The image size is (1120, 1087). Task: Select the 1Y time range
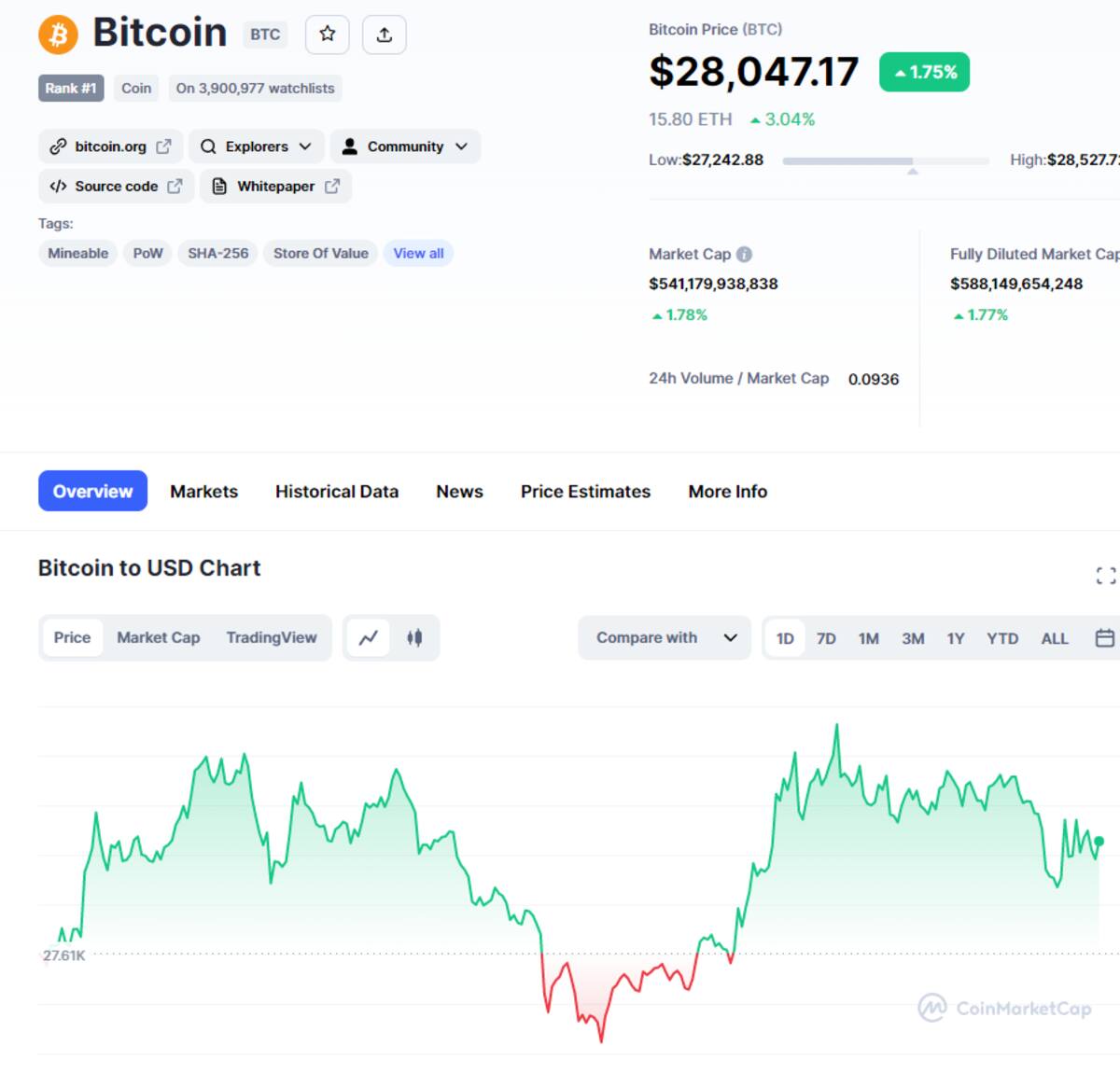pyautogui.click(x=955, y=638)
